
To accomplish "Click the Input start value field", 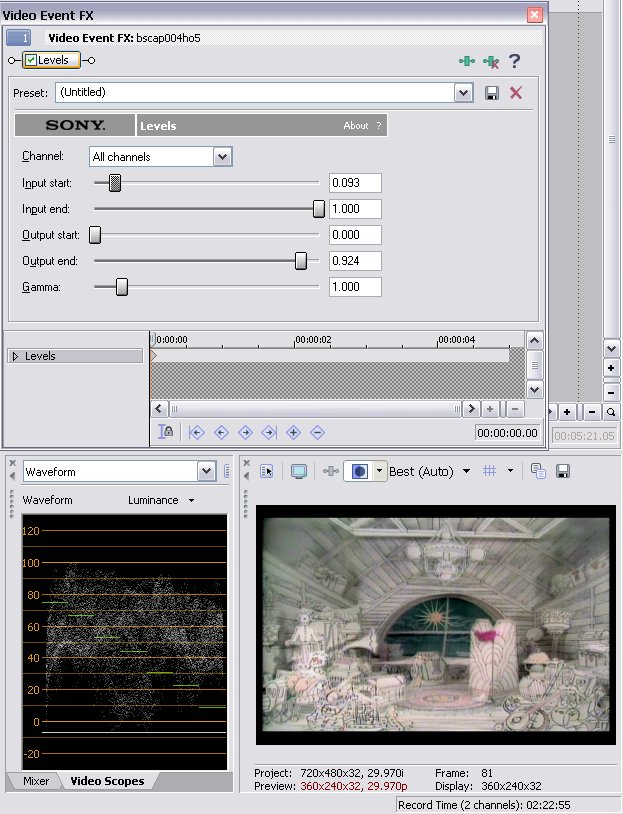I will pos(355,183).
